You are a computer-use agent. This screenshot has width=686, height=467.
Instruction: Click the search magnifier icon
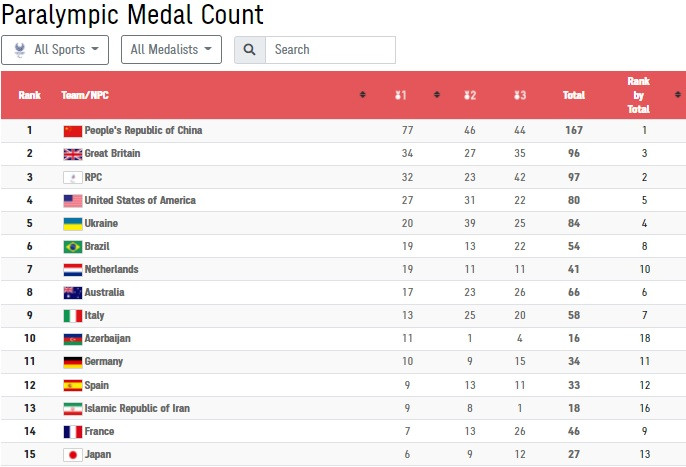click(x=249, y=50)
